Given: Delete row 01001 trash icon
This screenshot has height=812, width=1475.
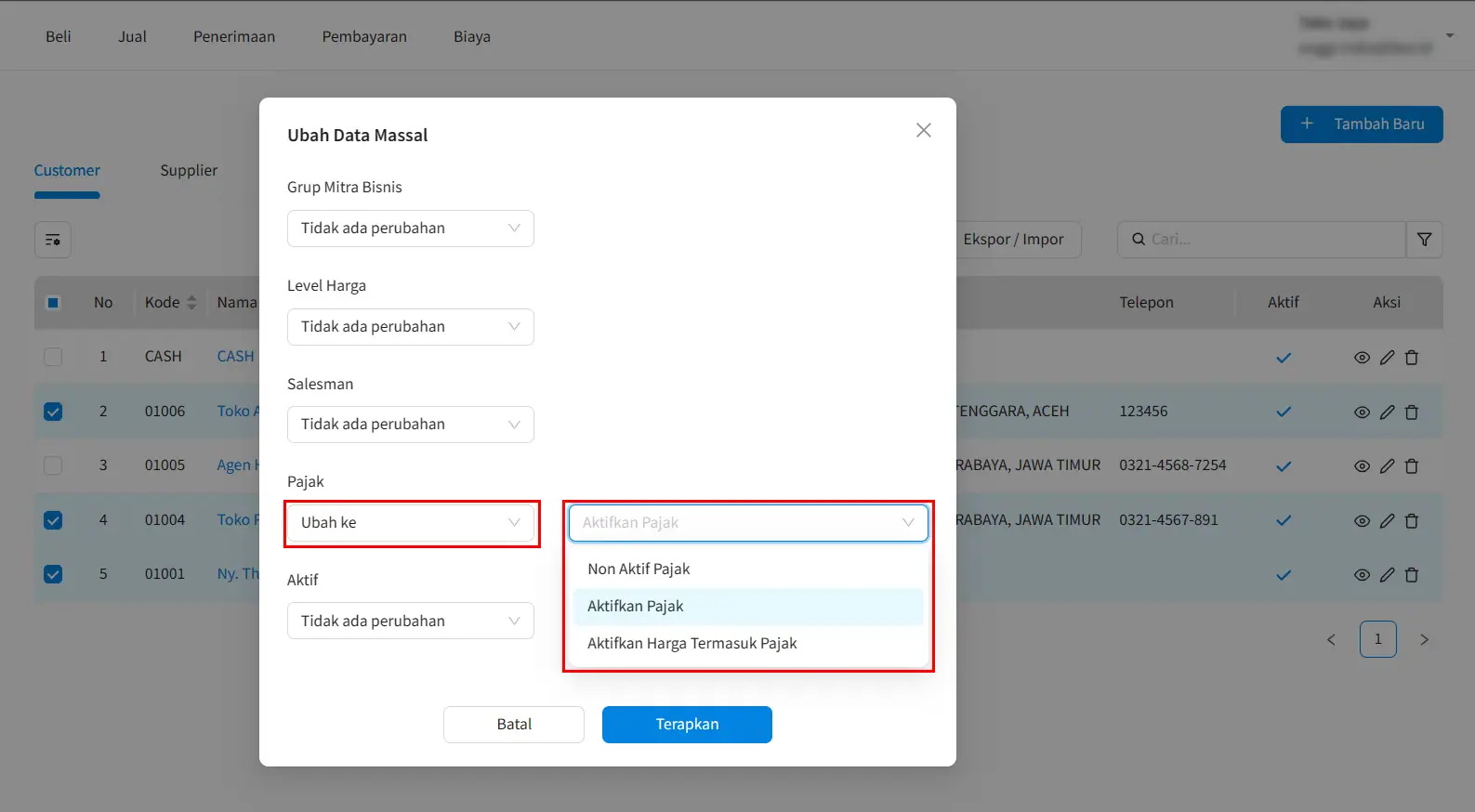Looking at the screenshot, I should point(1411,575).
